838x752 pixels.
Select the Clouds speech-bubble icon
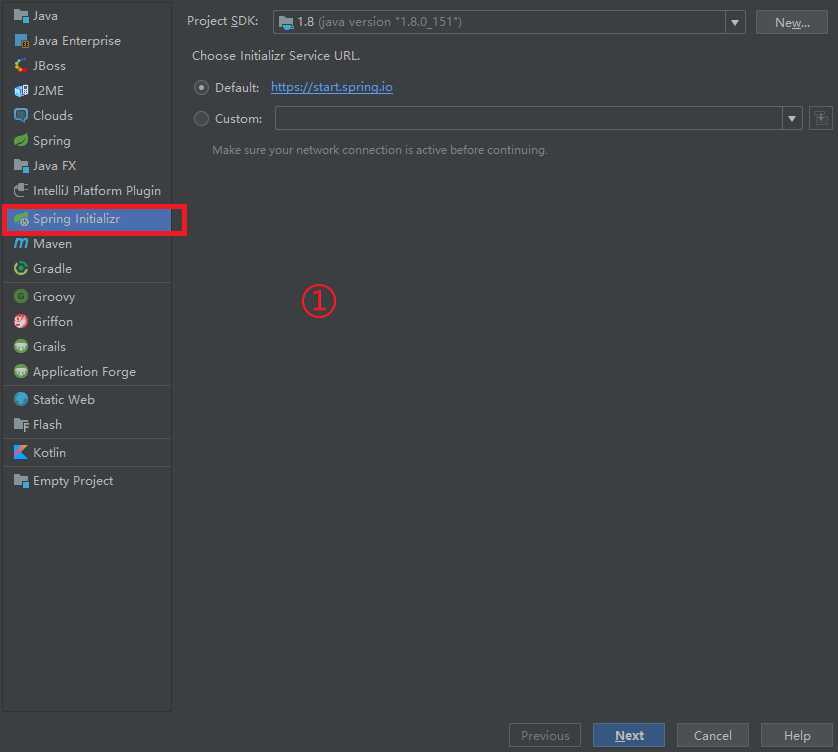click(x=21, y=115)
